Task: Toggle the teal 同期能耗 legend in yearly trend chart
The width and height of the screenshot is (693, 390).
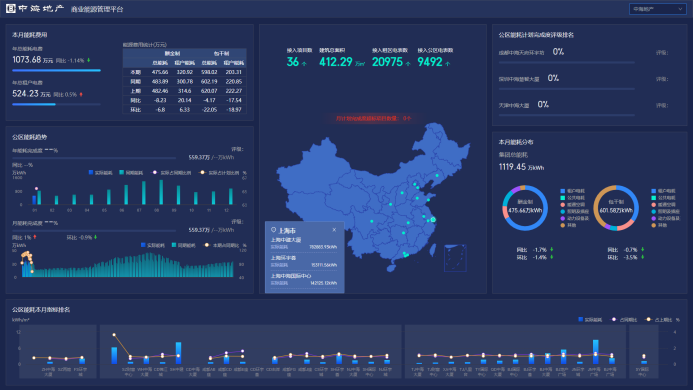Action: pyautogui.click(x=131, y=172)
